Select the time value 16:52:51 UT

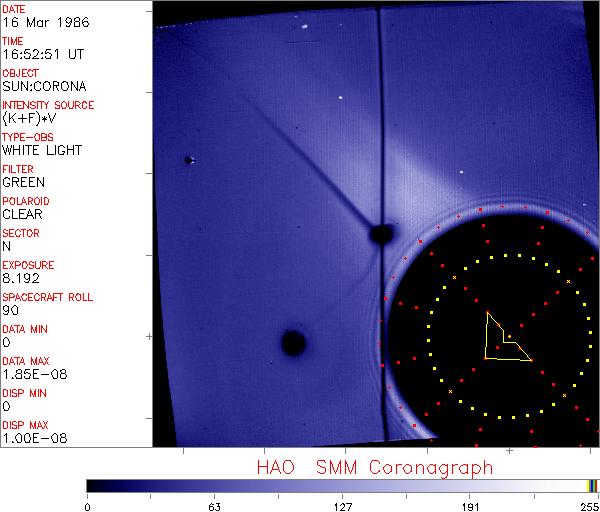(41, 54)
